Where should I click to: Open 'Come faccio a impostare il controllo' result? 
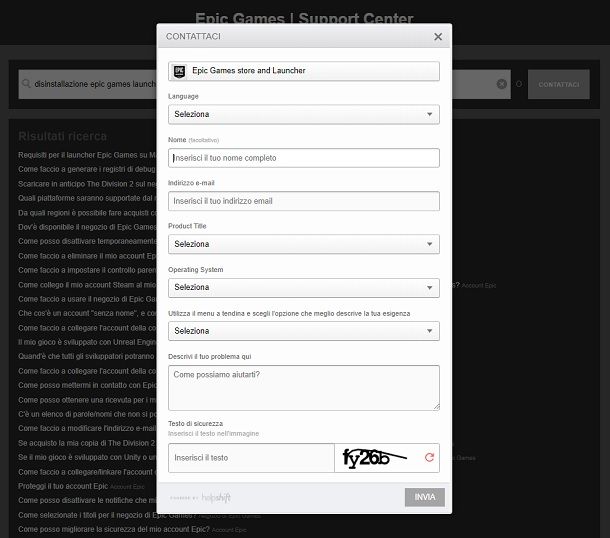(x=87, y=270)
